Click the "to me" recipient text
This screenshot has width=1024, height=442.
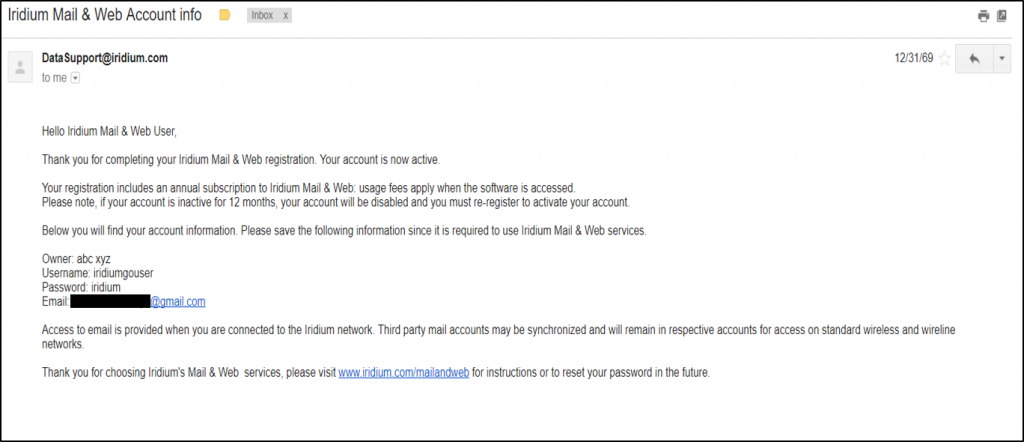click(54, 77)
